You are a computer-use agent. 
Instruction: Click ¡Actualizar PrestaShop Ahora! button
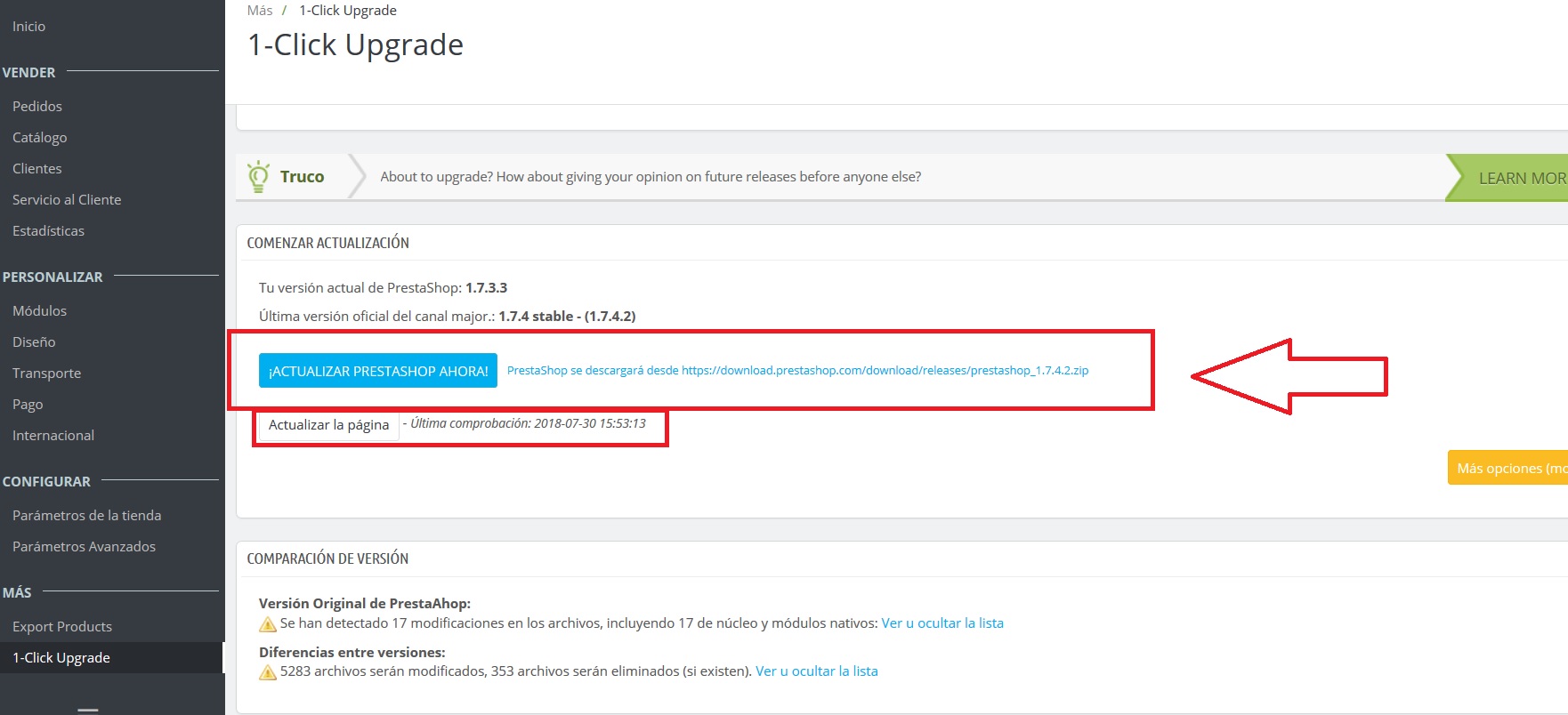click(x=378, y=371)
